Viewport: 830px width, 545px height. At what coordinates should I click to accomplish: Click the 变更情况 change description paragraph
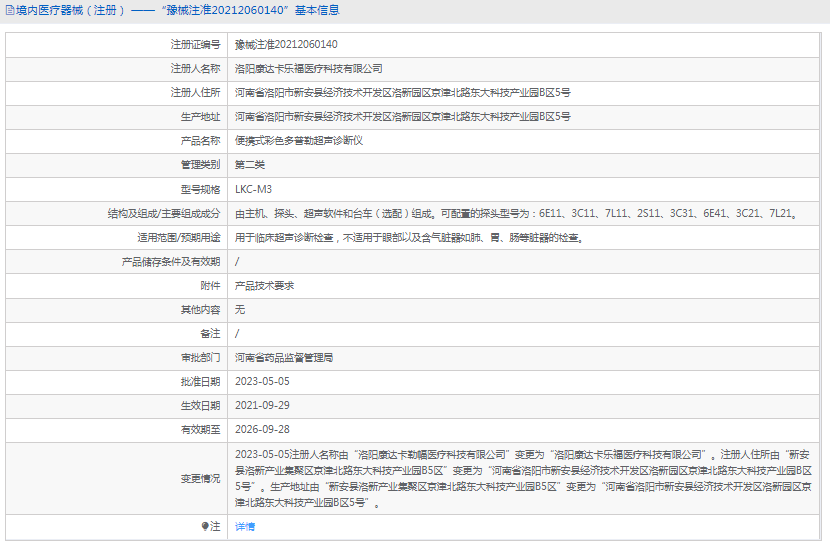523,478
